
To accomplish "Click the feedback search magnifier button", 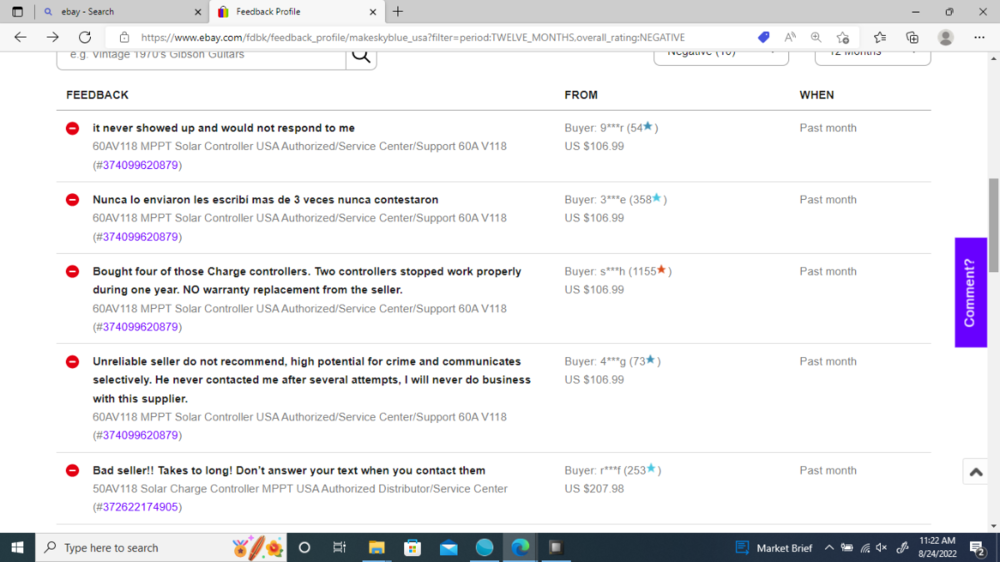I will click(361, 55).
